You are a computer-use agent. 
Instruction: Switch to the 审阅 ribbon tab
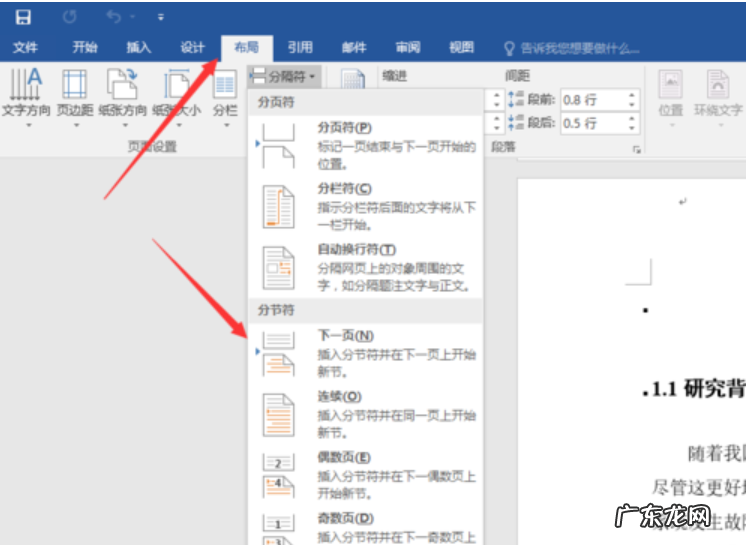[x=408, y=47]
